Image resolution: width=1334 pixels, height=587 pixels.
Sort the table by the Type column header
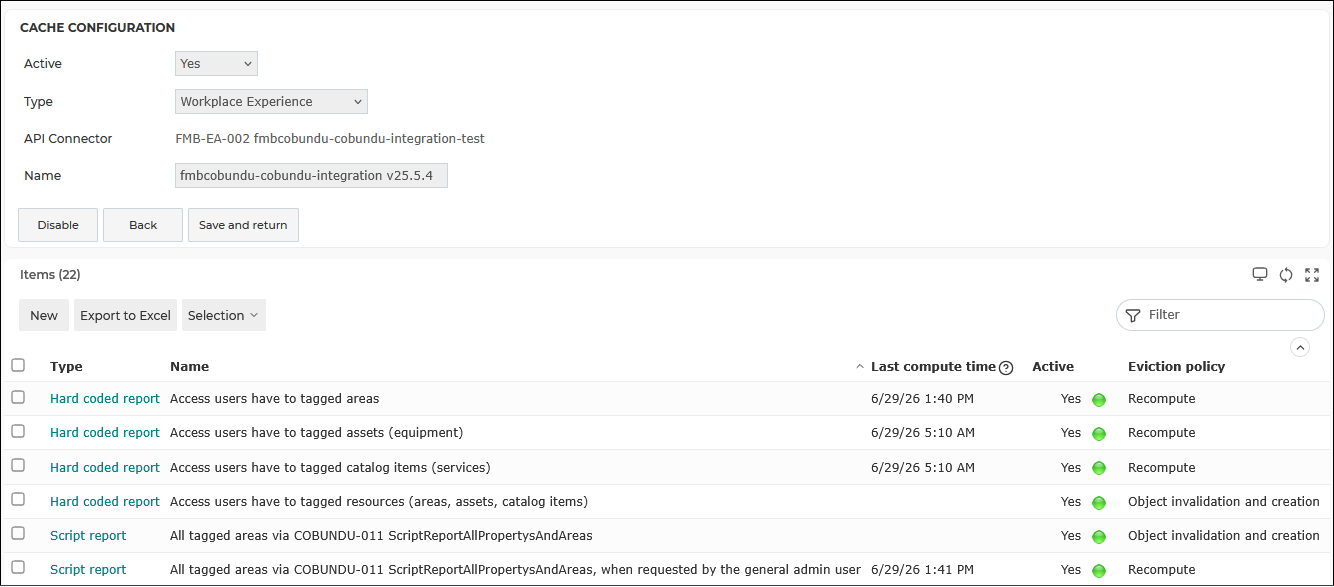66,367
